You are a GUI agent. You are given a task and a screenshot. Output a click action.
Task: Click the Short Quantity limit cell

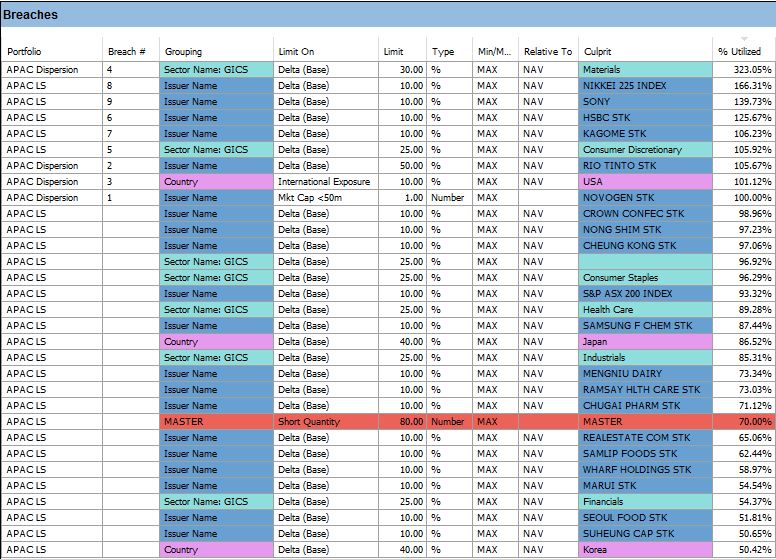point(325,422)
